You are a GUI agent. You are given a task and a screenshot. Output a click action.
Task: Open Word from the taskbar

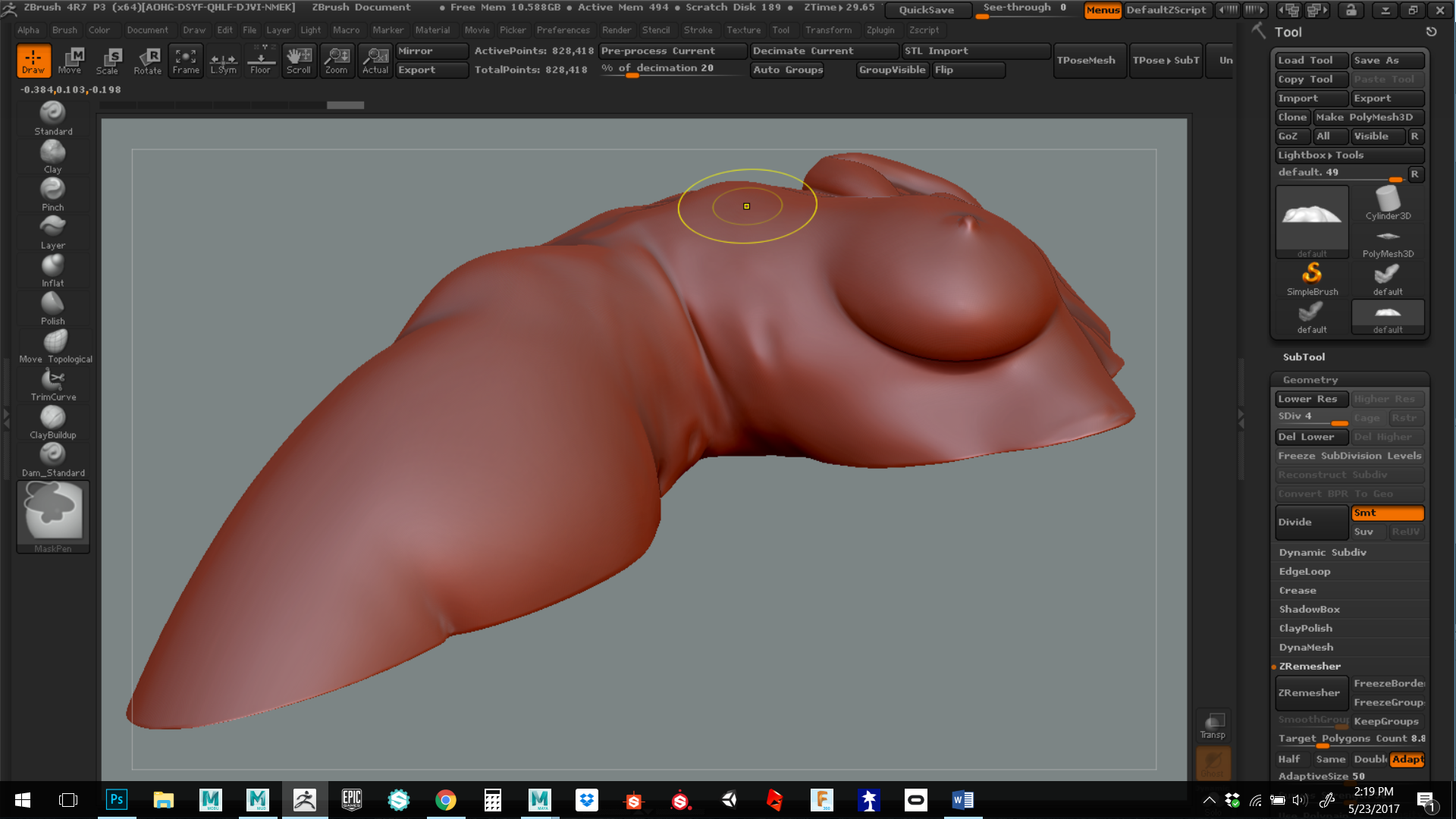tap(963, 800)
